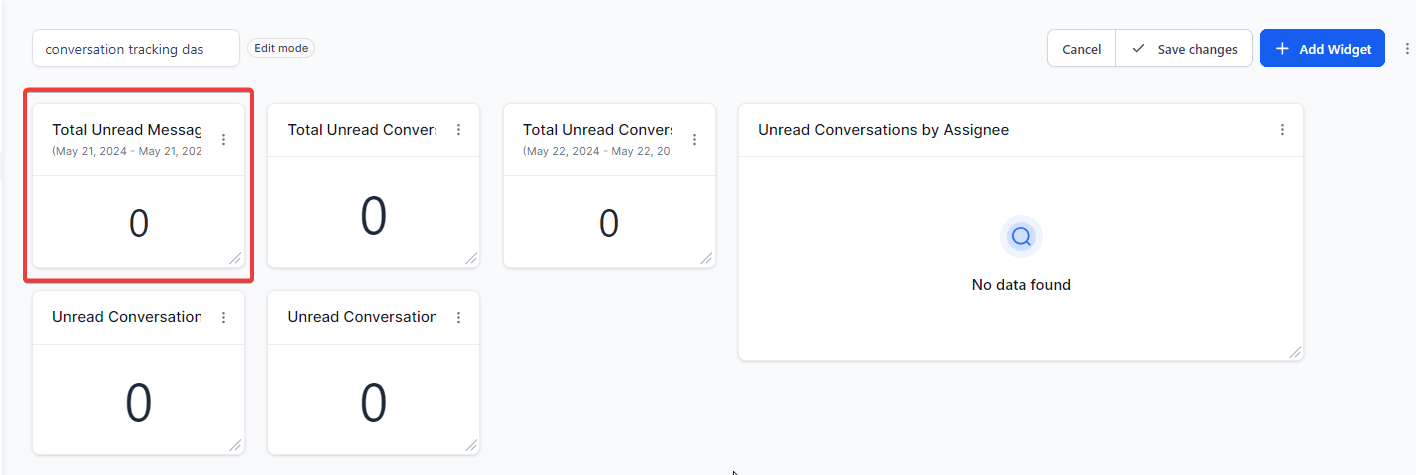Click the Add Widget button
This screenshot has height=475, width=1416.
point(1322,49)
